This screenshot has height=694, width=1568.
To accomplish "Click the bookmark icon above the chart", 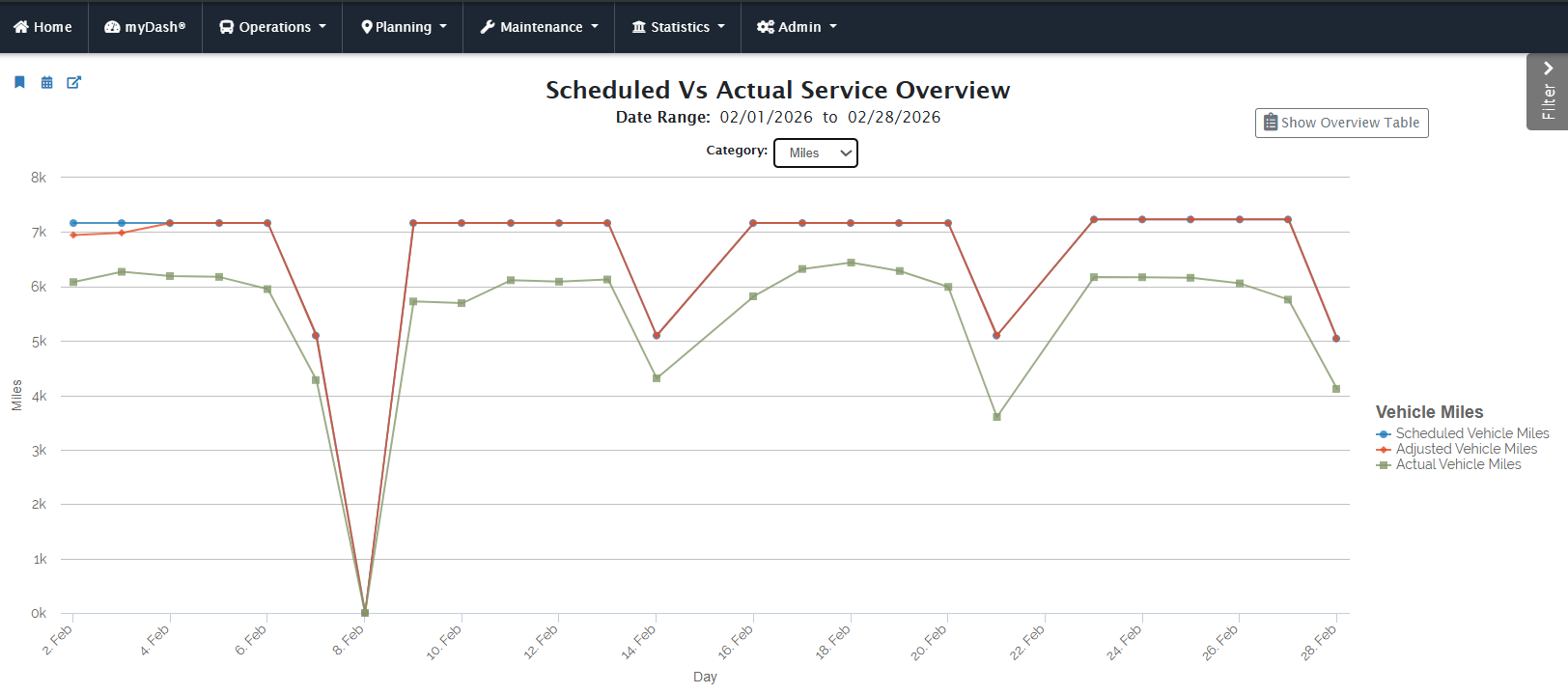I will (19, 82).
